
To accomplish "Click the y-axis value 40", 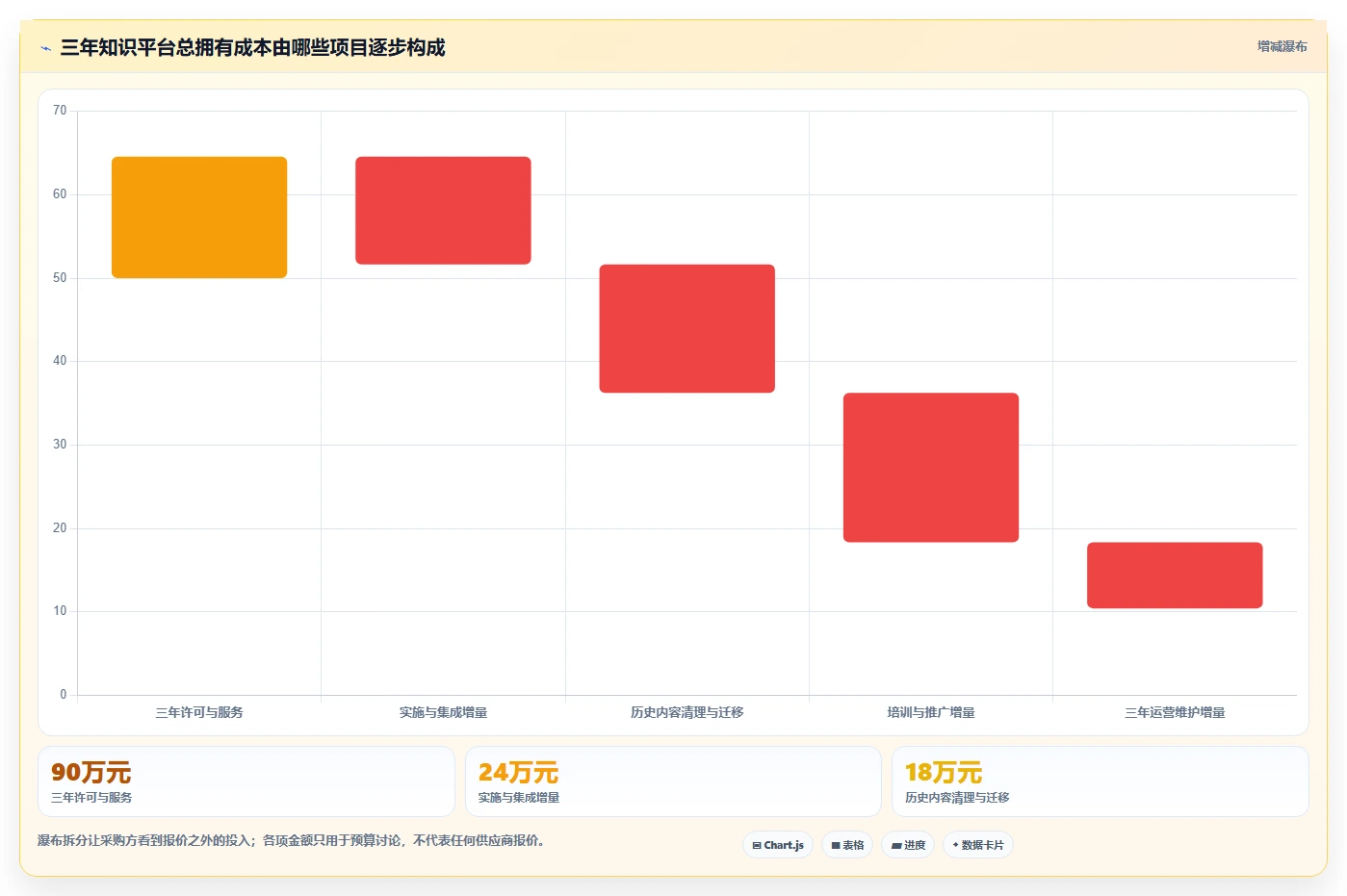I will click(x=60, y=361).
